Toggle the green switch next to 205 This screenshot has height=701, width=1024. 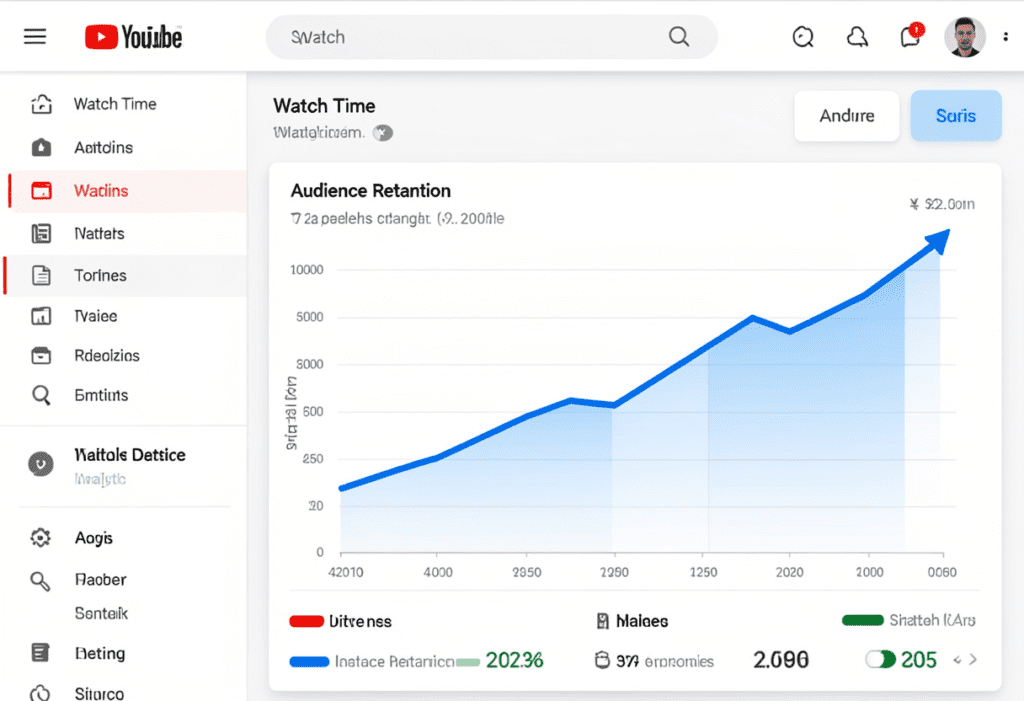[x=880, y=660]
